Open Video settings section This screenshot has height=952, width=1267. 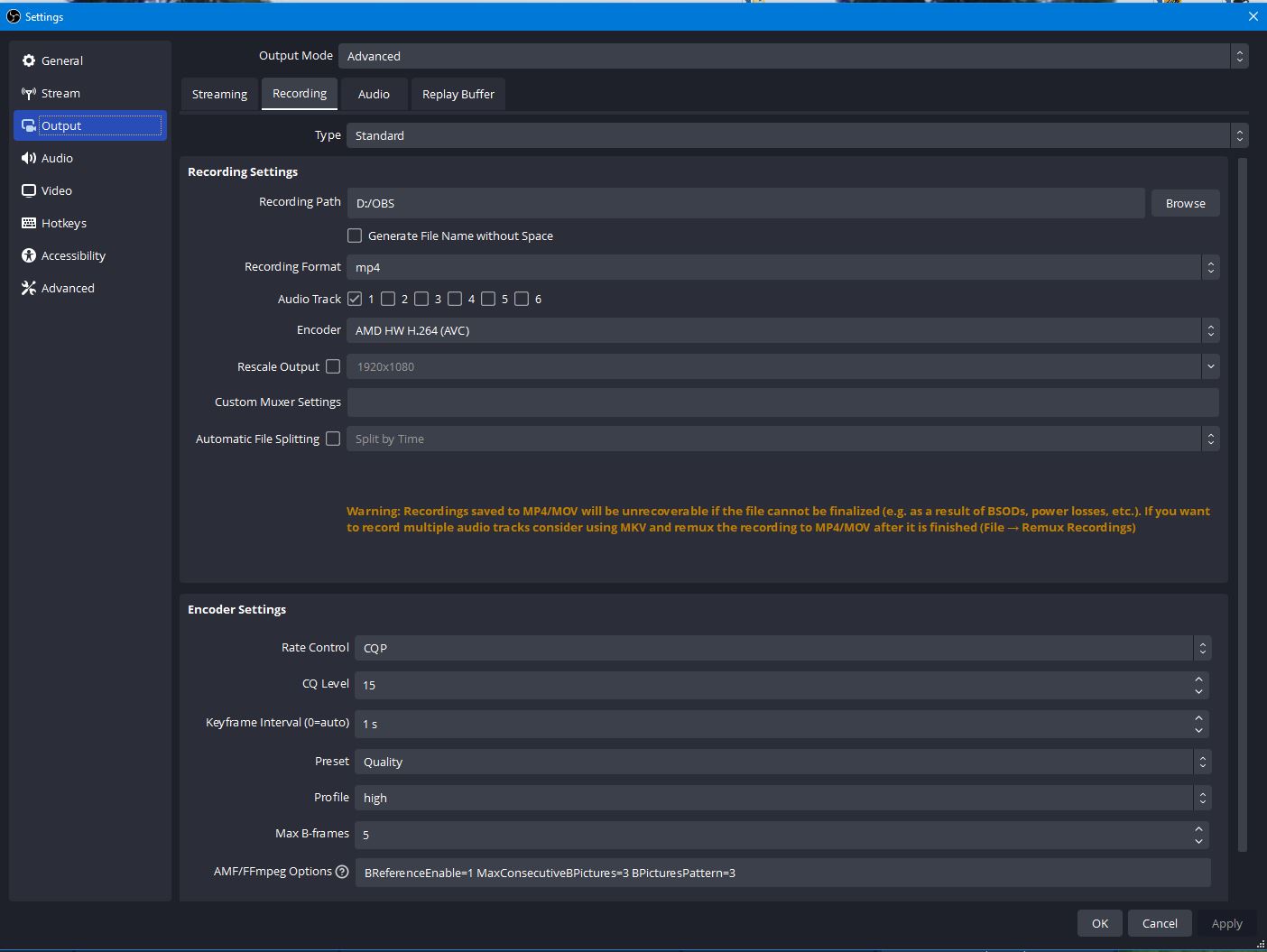[x=90, y=190]
